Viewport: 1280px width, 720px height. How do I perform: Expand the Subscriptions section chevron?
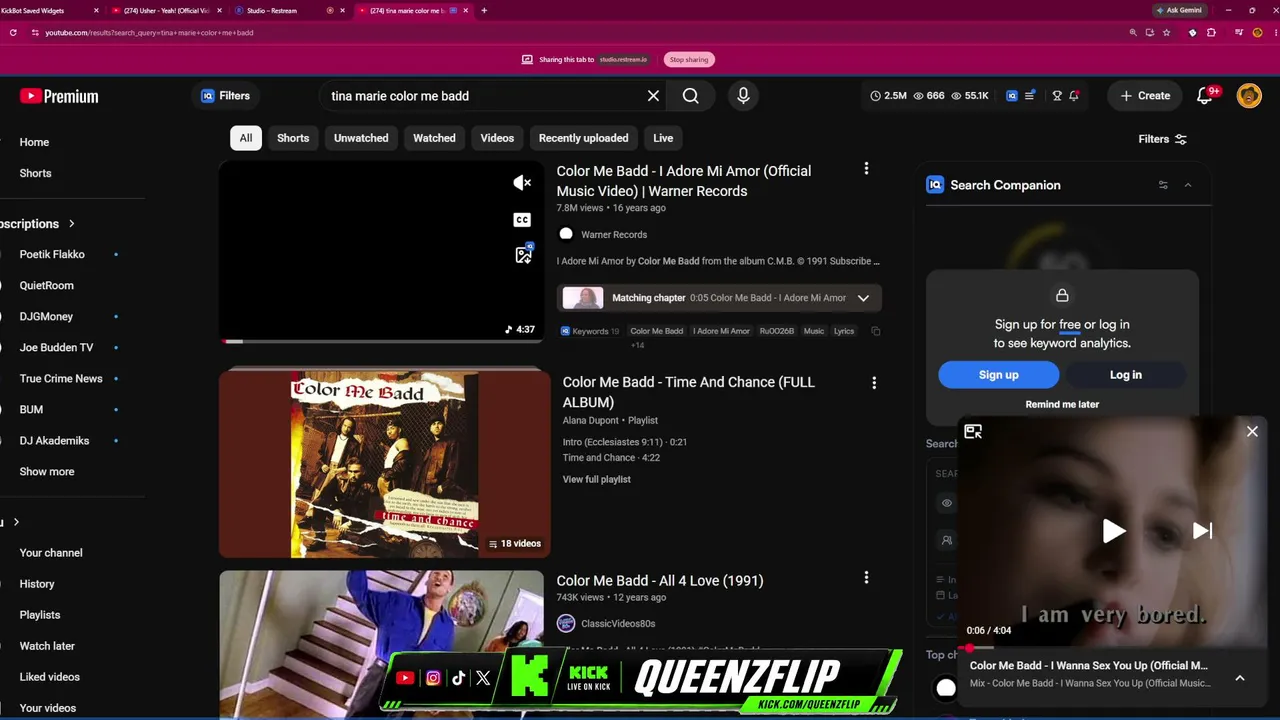pos(72,224)
